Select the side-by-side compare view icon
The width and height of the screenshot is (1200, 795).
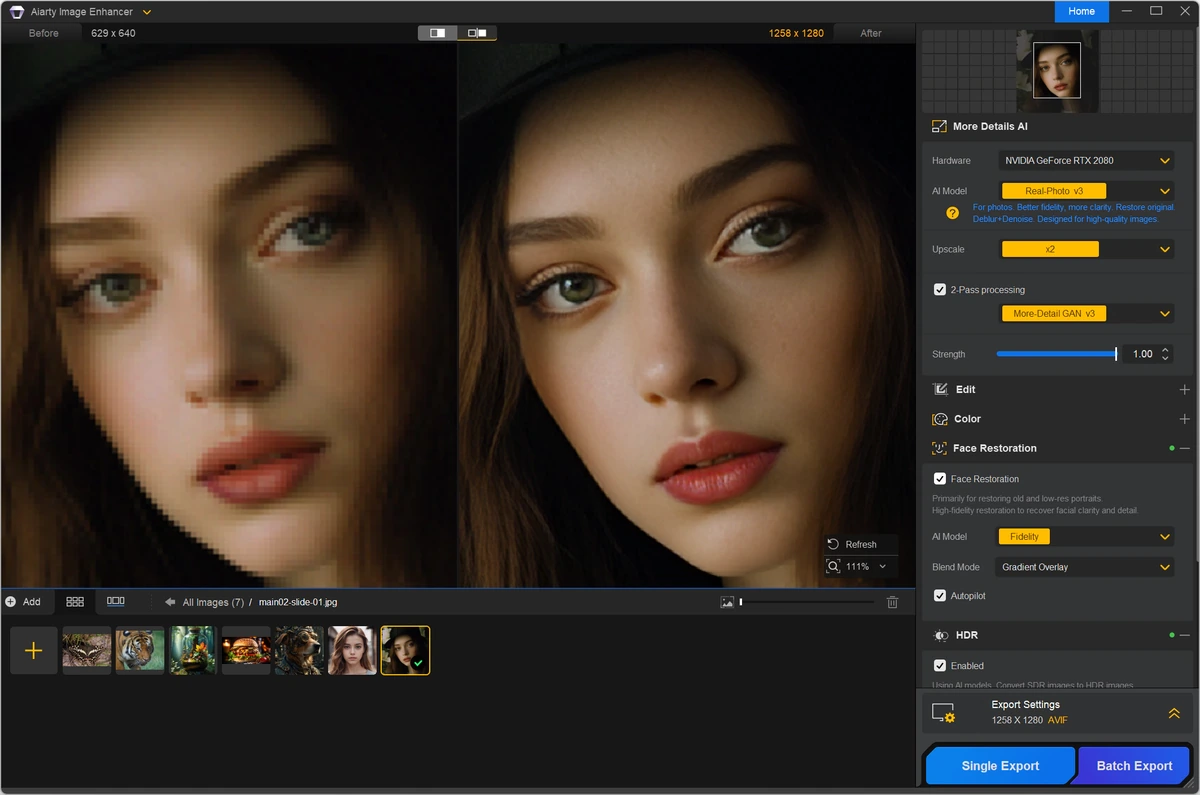point(477,33)
